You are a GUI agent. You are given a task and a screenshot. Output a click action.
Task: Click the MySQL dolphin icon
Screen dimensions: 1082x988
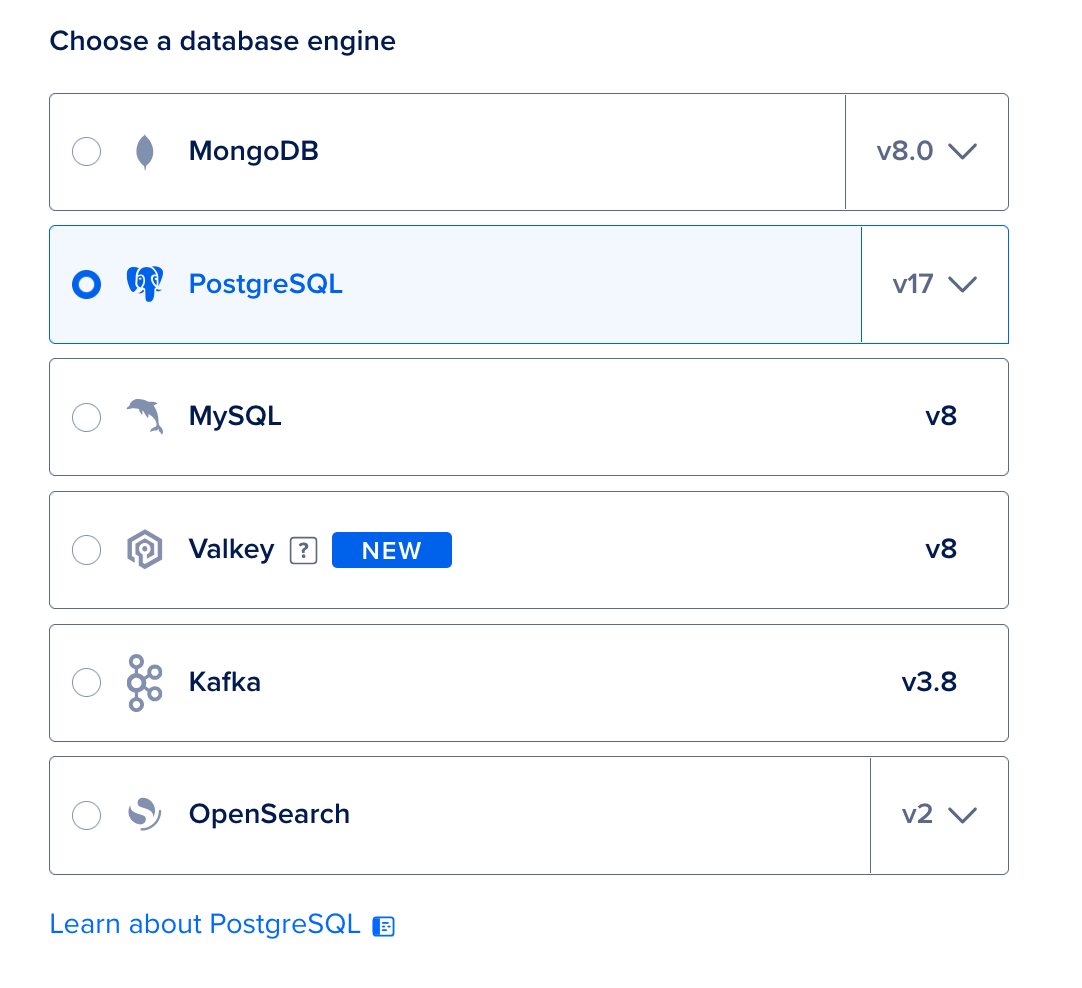click(145, 416)
